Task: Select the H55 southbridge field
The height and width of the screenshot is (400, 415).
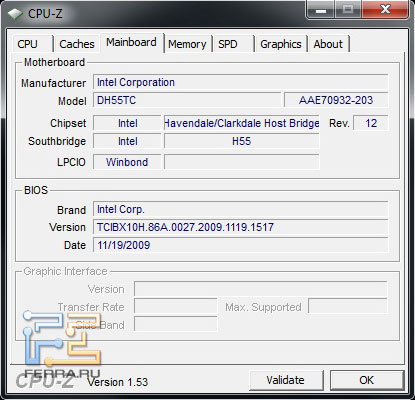Action: click(242, 141)
